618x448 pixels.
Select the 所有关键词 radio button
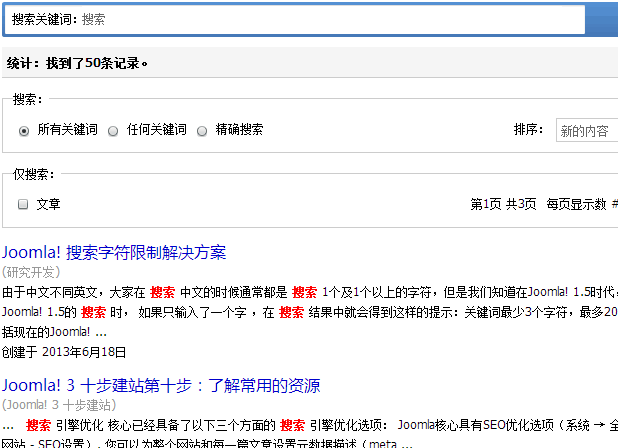pos(24,130)
